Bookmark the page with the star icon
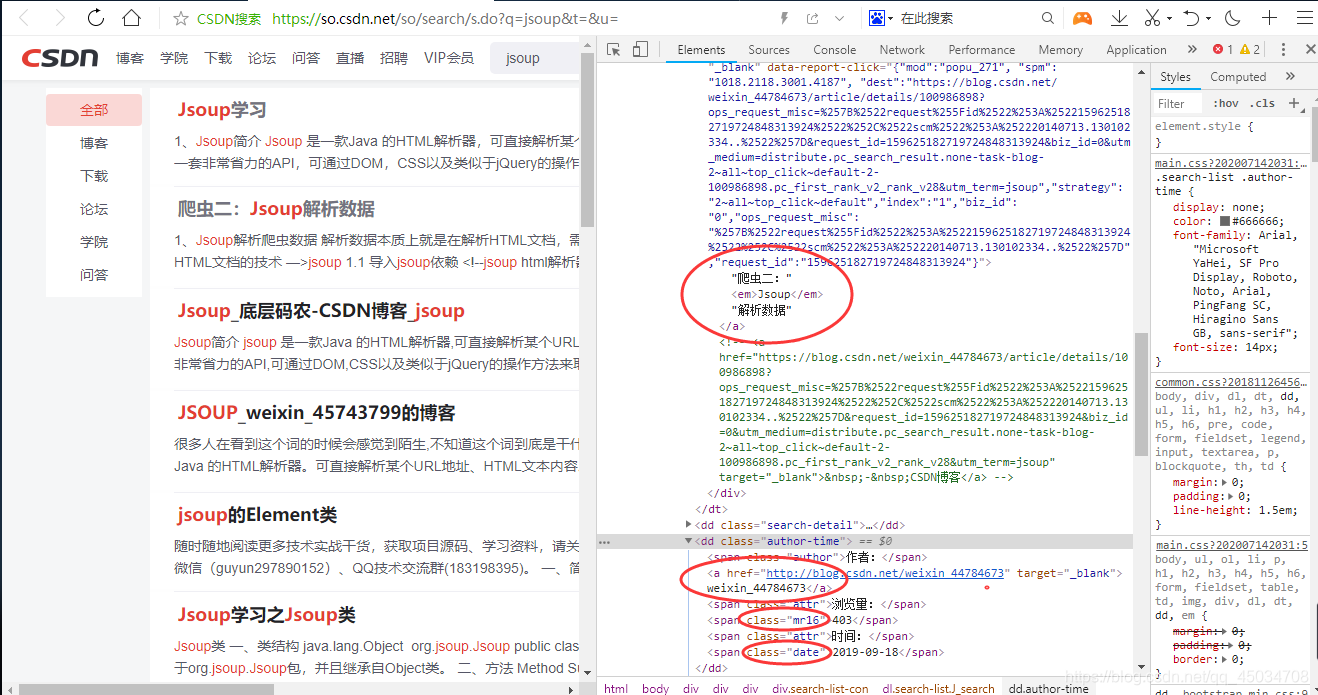 pos(181,18)
